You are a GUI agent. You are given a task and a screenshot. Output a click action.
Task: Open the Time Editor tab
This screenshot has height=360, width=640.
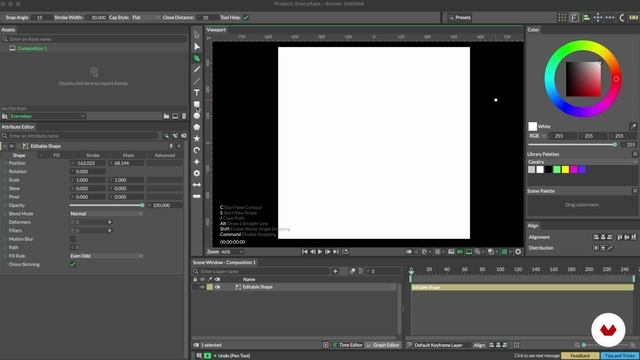pyautogui.click(x=347, y=345)
